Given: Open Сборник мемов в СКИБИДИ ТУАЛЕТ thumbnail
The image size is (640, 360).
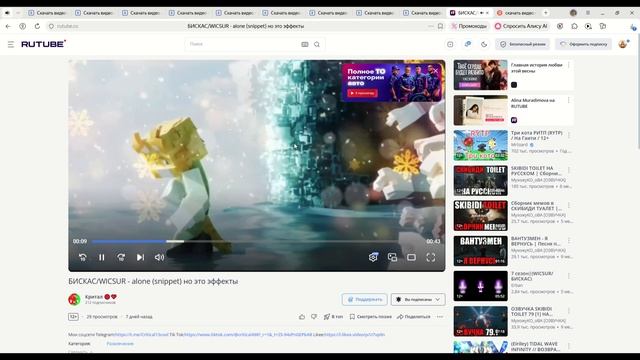Looking at the screenshot, I should coord(480,216).
